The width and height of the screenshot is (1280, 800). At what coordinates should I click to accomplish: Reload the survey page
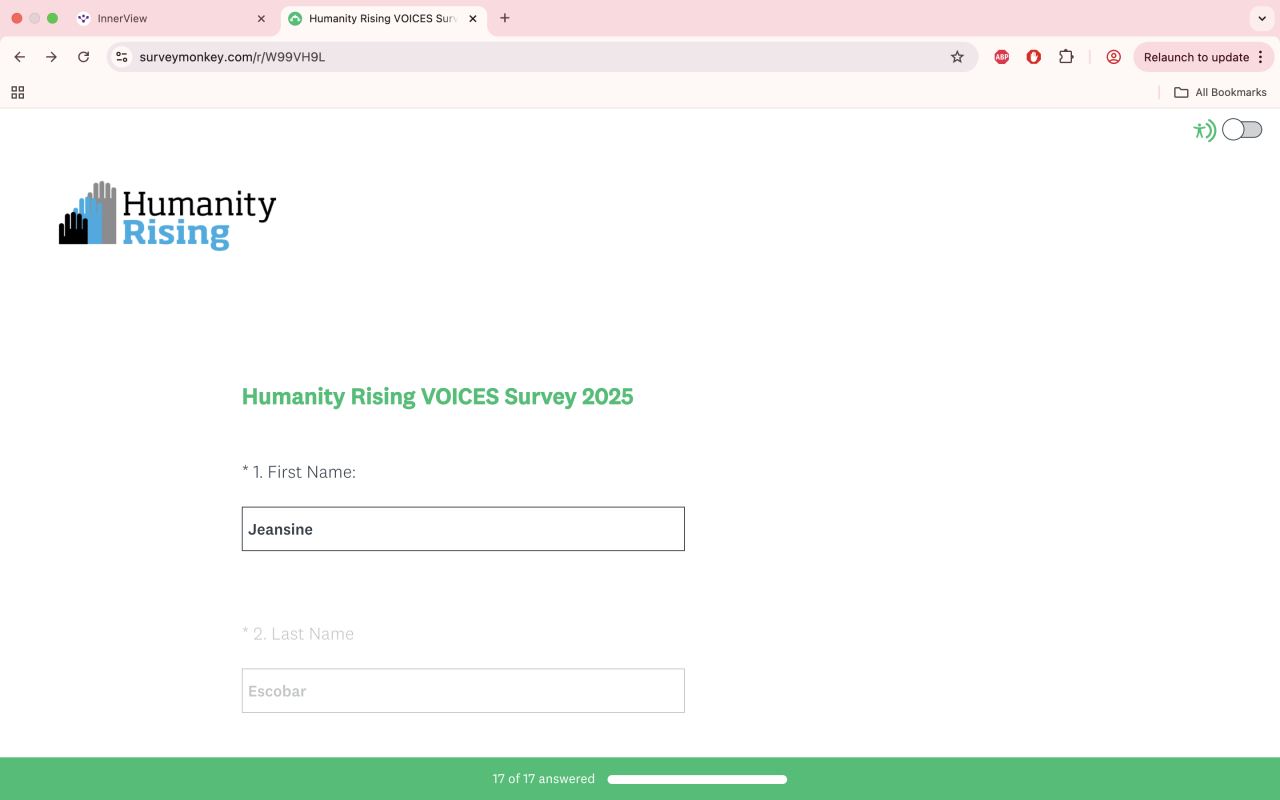tap(84, 57)
